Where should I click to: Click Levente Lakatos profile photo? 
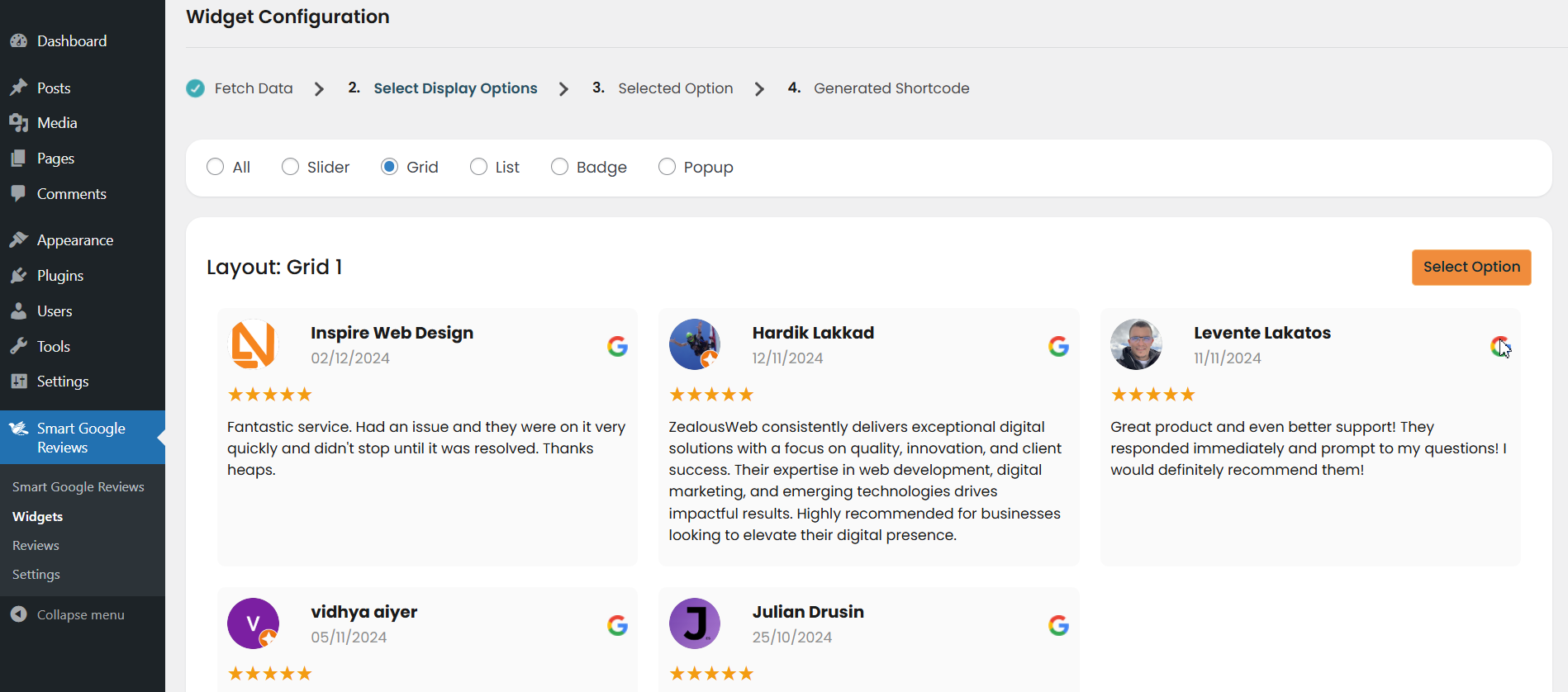tap(1136, 344)
